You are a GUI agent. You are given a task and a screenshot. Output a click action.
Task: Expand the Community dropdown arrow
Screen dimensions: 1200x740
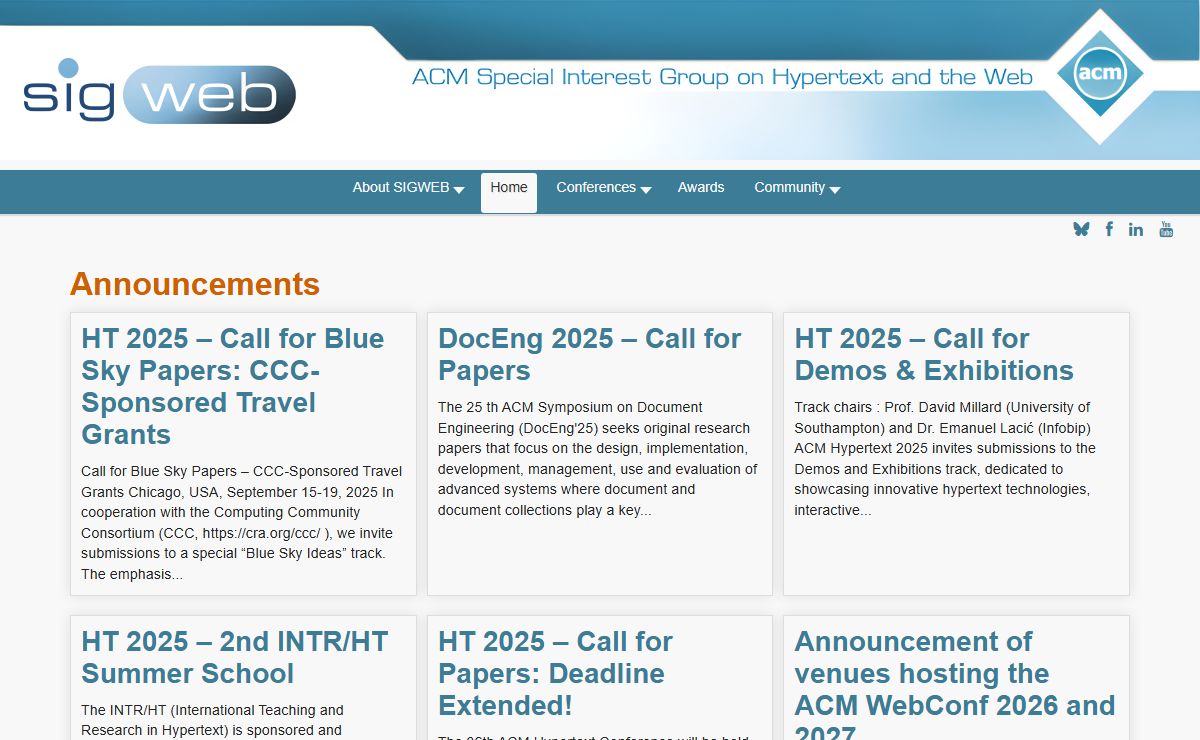point(835,190)
